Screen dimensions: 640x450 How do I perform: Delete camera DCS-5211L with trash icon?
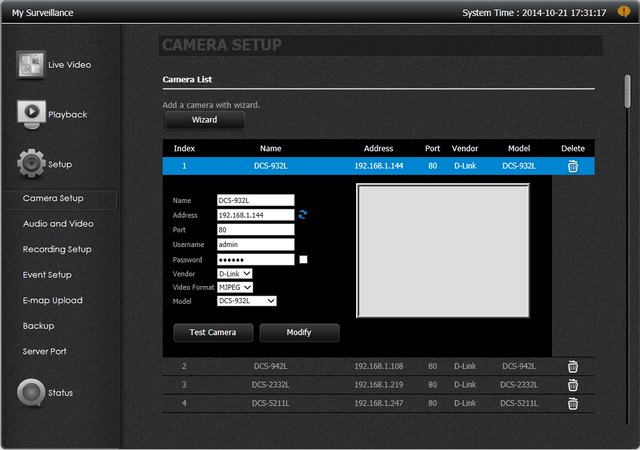573,403
